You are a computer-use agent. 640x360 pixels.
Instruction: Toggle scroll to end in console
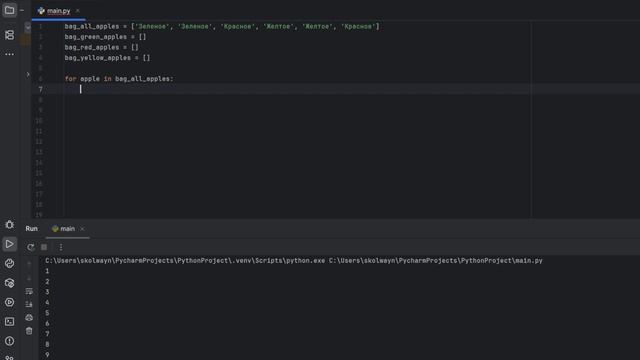pos(29,304)
